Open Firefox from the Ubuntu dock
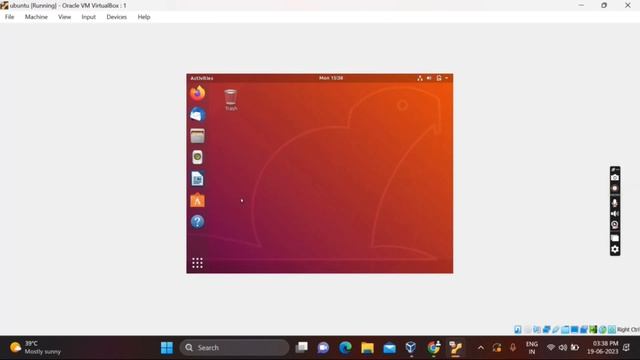This screenshot has width=640, height=360. click(198, 93)
